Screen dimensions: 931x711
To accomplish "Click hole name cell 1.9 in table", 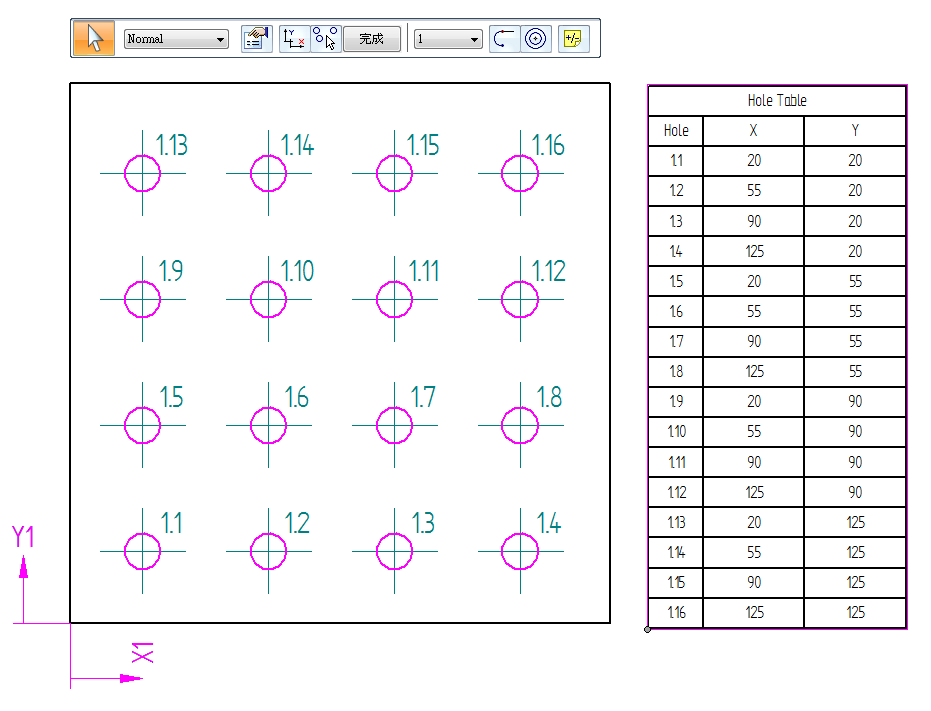I will tap(676, 402).
